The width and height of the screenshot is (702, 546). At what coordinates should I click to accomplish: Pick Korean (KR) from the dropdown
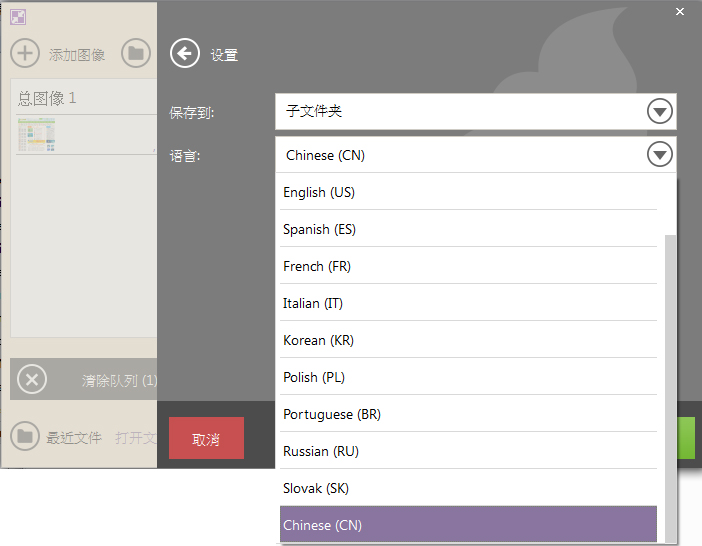[468, 341]
